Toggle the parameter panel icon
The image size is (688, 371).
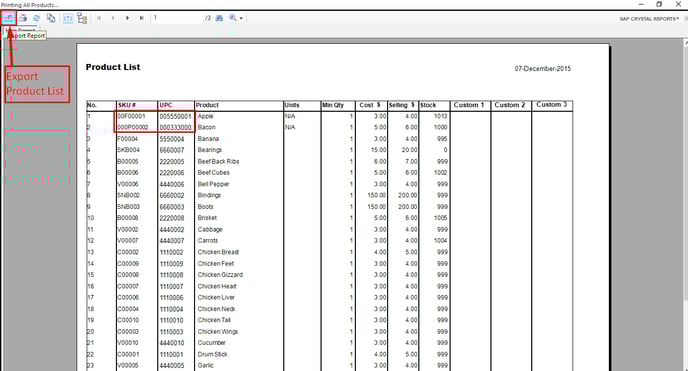(68, 18)
